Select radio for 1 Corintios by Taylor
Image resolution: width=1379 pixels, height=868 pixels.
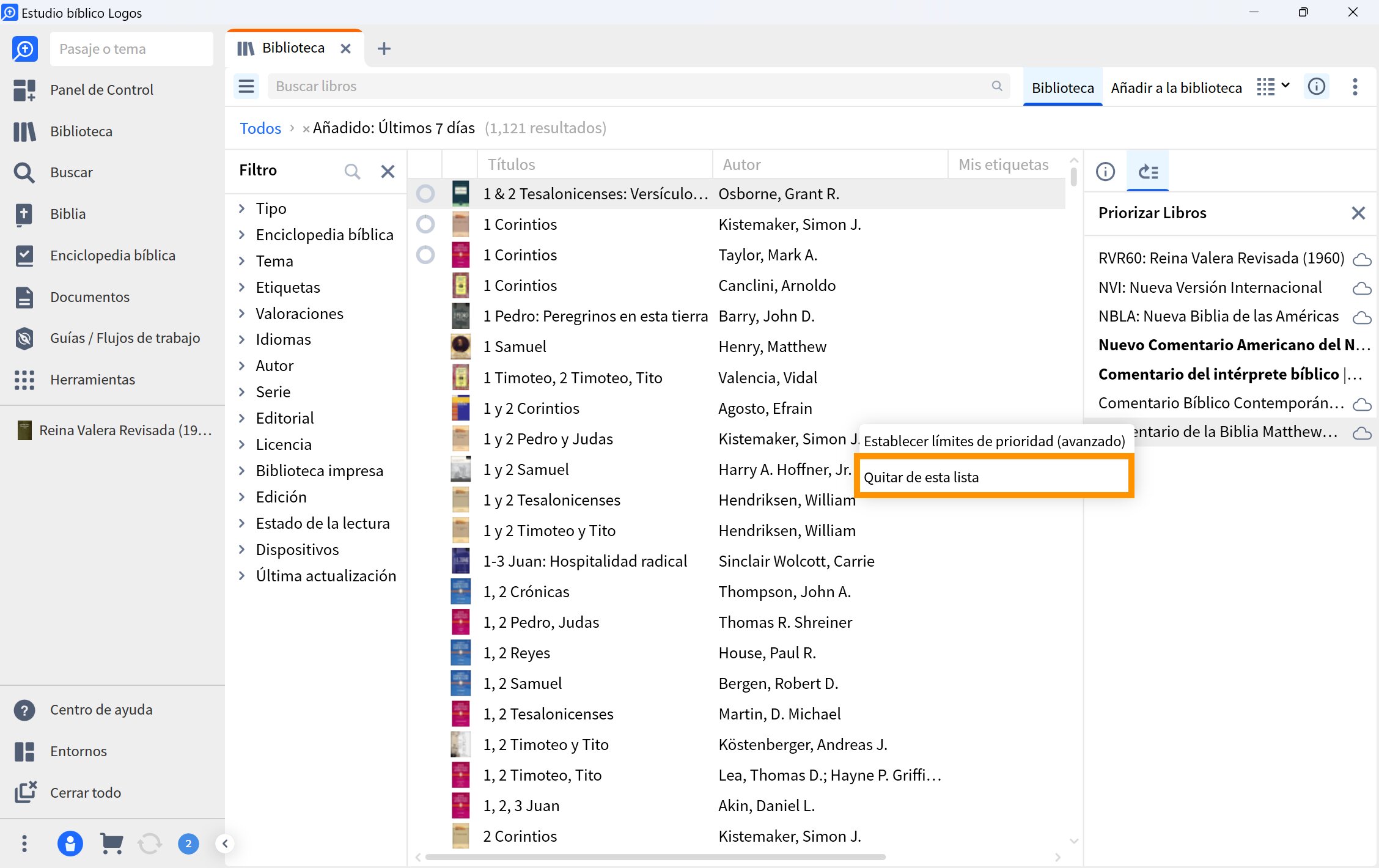(x=425, y=255)
